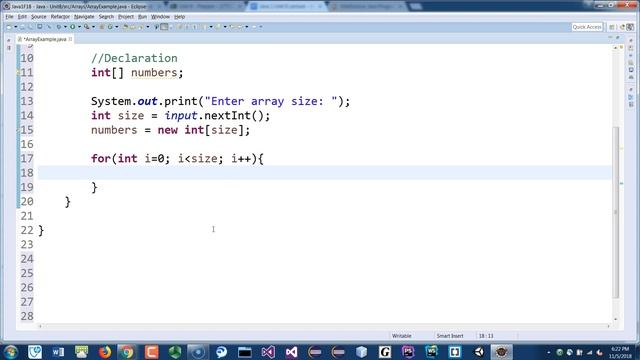This screenshot has width=640, height=360.
Task: Click the Toggle Mark Occurrences icon
Action: click(x=156, y=27)
